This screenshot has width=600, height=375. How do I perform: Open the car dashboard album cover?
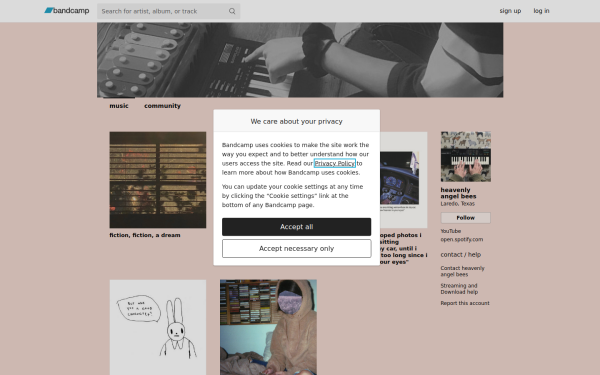click(403, 180)
